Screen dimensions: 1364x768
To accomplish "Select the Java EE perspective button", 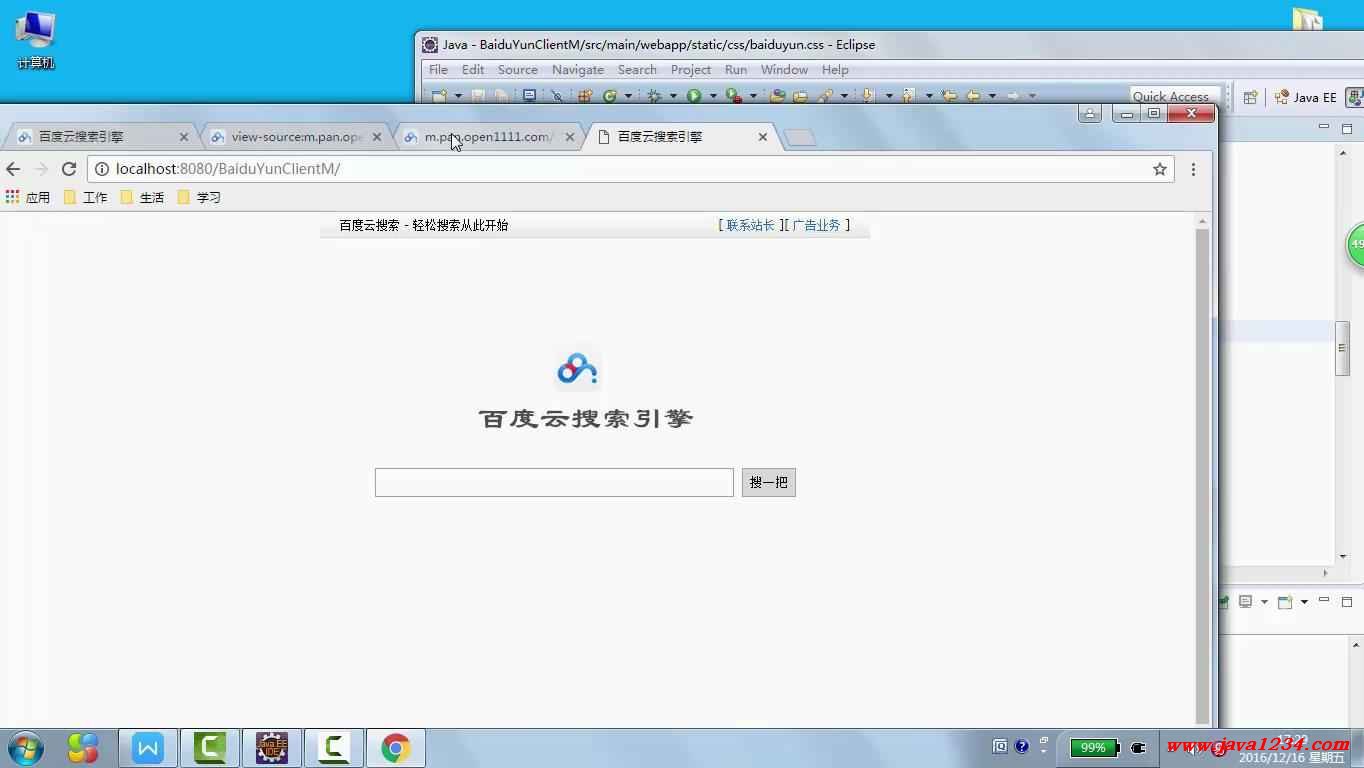I will coord(1306,97).
